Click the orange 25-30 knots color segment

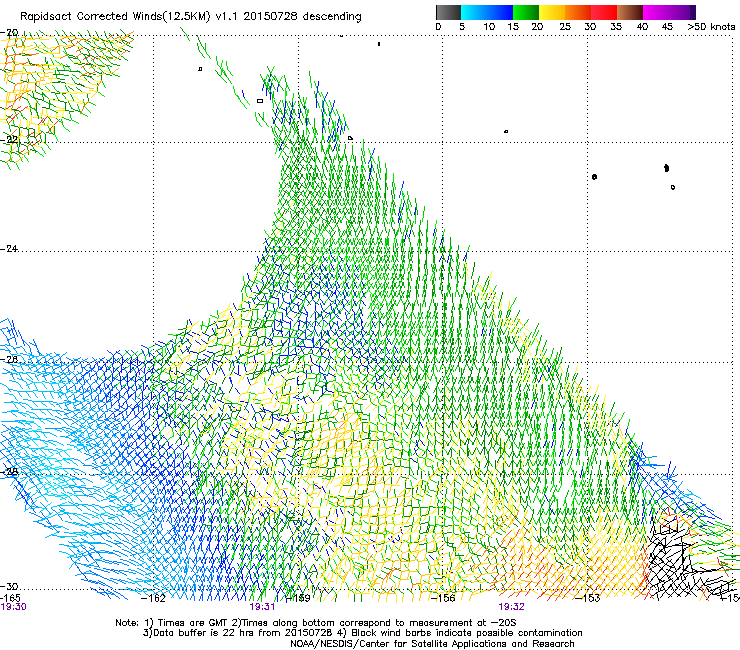(x=578, y=12)
